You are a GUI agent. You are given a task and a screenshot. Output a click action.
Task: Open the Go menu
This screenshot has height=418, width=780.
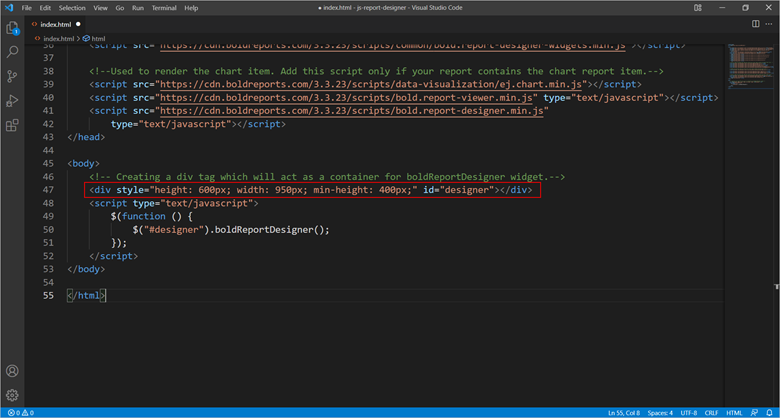click(120, 8)
